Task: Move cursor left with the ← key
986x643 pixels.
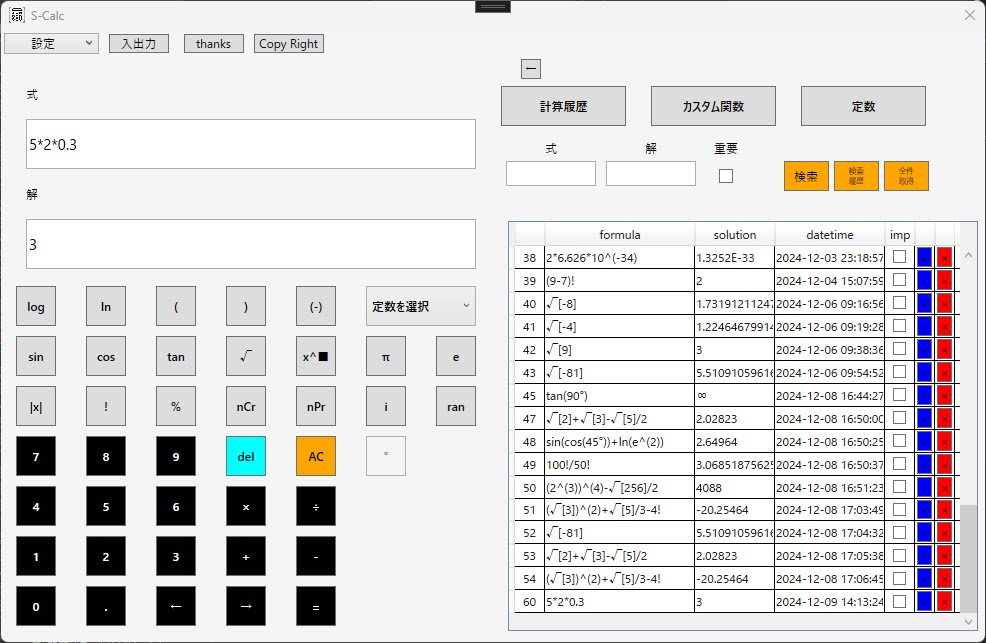Action: tap(176, 607)
